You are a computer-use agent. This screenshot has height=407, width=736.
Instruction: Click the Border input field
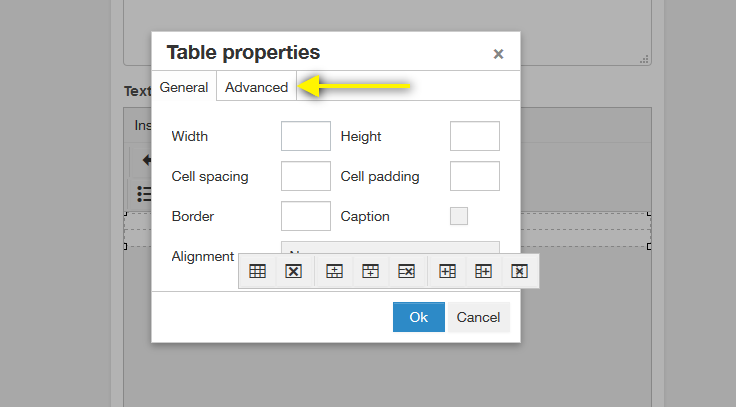tap(306, 216)
